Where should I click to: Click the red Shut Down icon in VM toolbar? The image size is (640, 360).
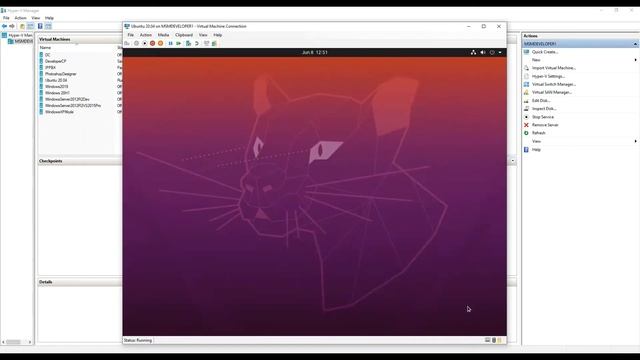[152, 43]
